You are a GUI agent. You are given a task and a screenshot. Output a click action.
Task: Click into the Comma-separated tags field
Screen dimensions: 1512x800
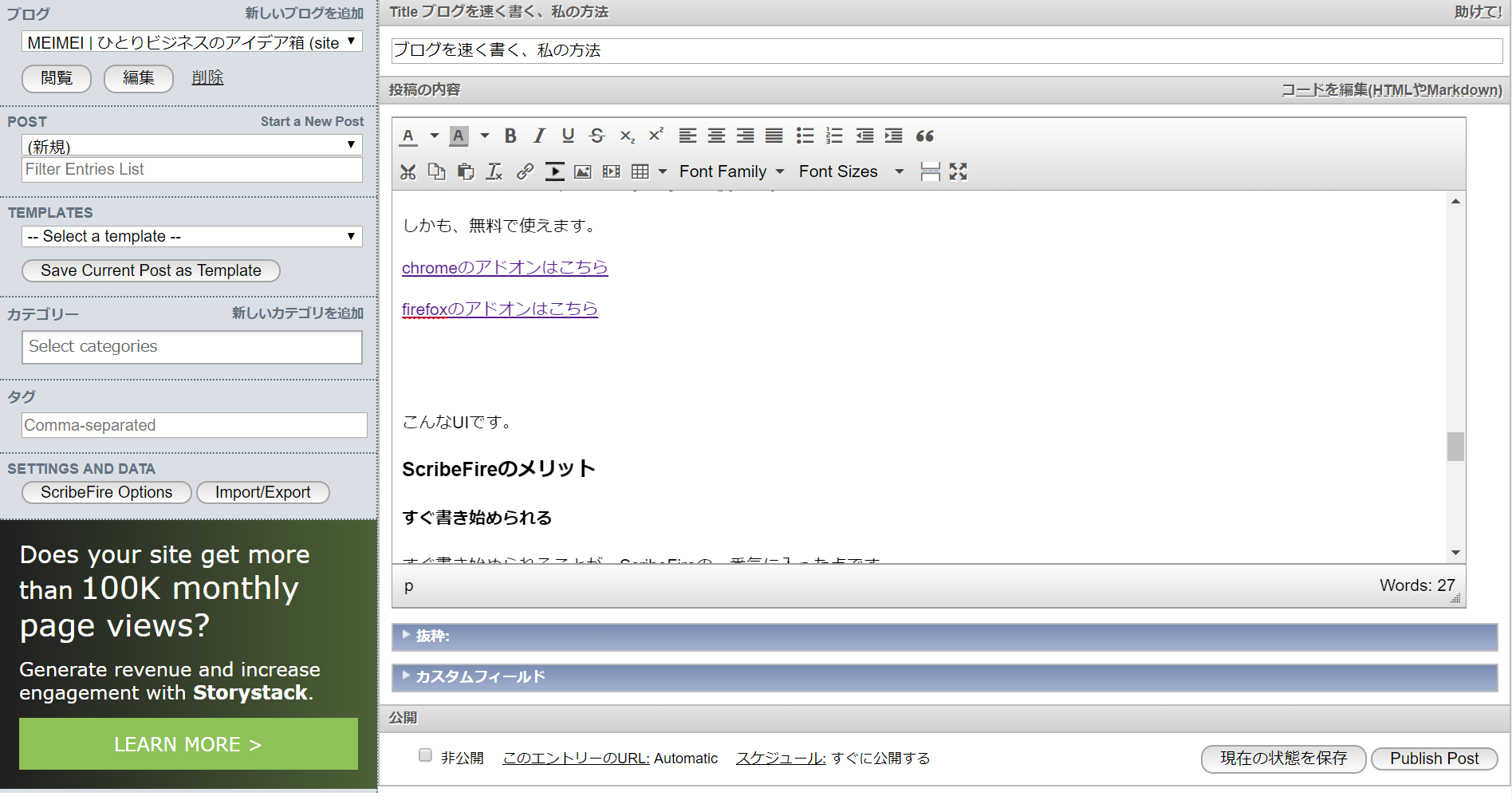tap(194, 425)
